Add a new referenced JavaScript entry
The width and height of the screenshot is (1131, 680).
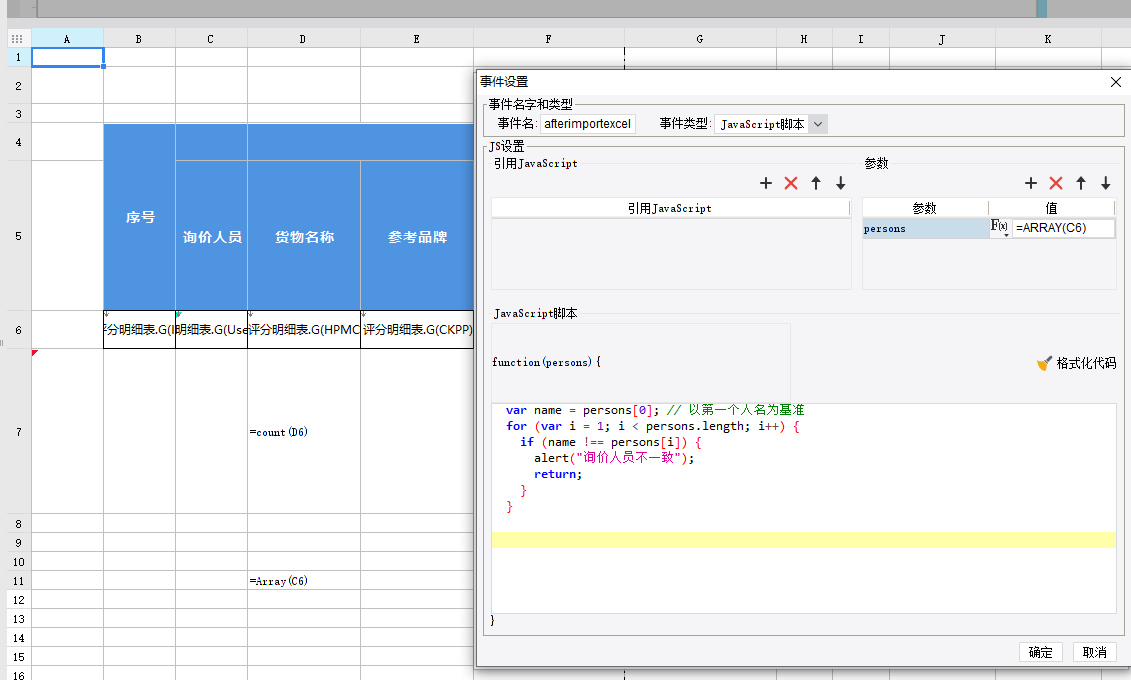[766, 184]
